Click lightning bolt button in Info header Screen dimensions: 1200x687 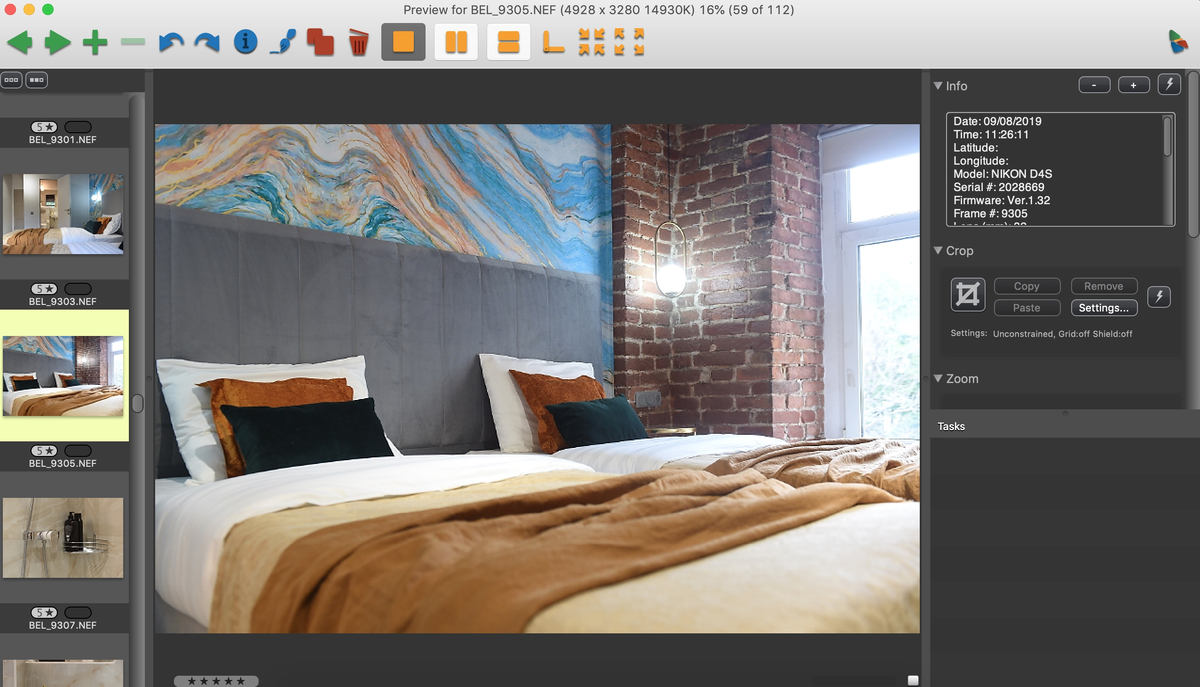1169,85
